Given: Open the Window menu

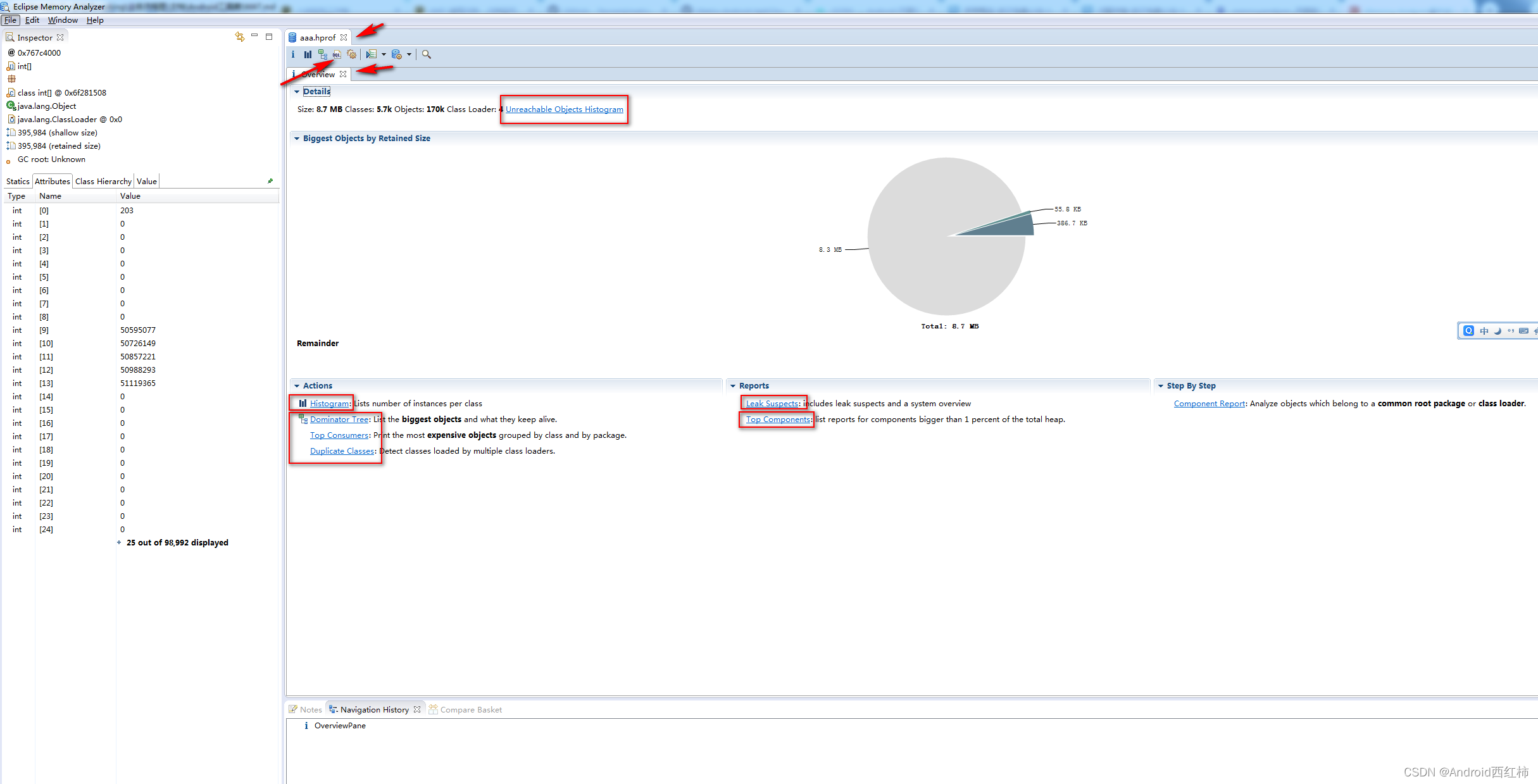Looking at the screenshot, I should point(63,20).
